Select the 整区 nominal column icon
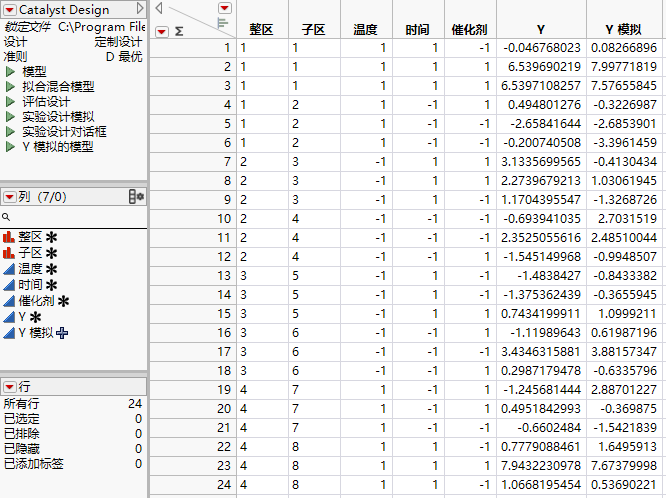Image resolution: width=666 pixels, height=498 pixels. pyautogui.click(x=9, y=237)
